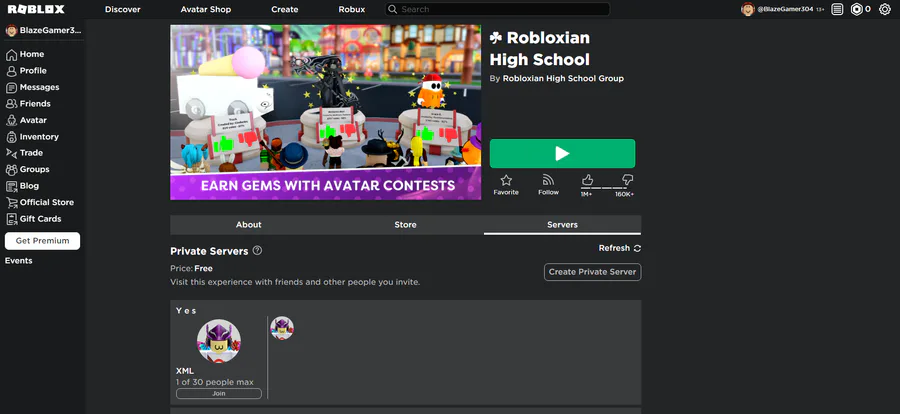Open the Home sidebar icon

(x=11, y=55)
